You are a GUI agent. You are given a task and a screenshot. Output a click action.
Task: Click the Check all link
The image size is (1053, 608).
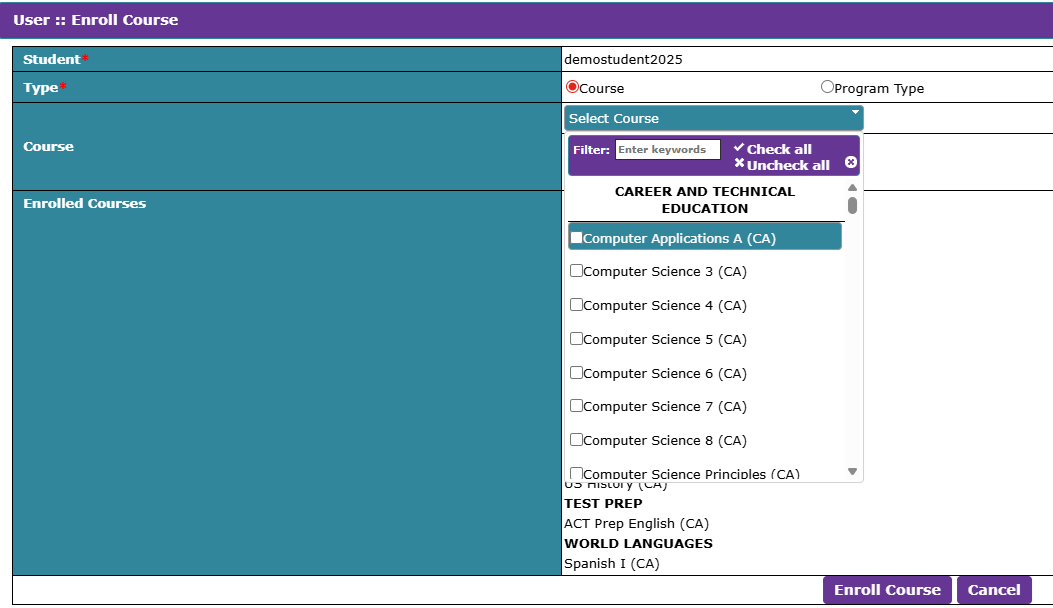779,149
